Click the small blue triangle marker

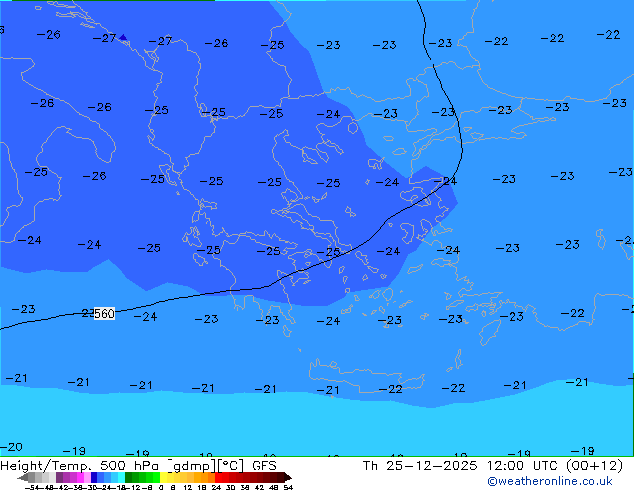[x=123, y=38]
